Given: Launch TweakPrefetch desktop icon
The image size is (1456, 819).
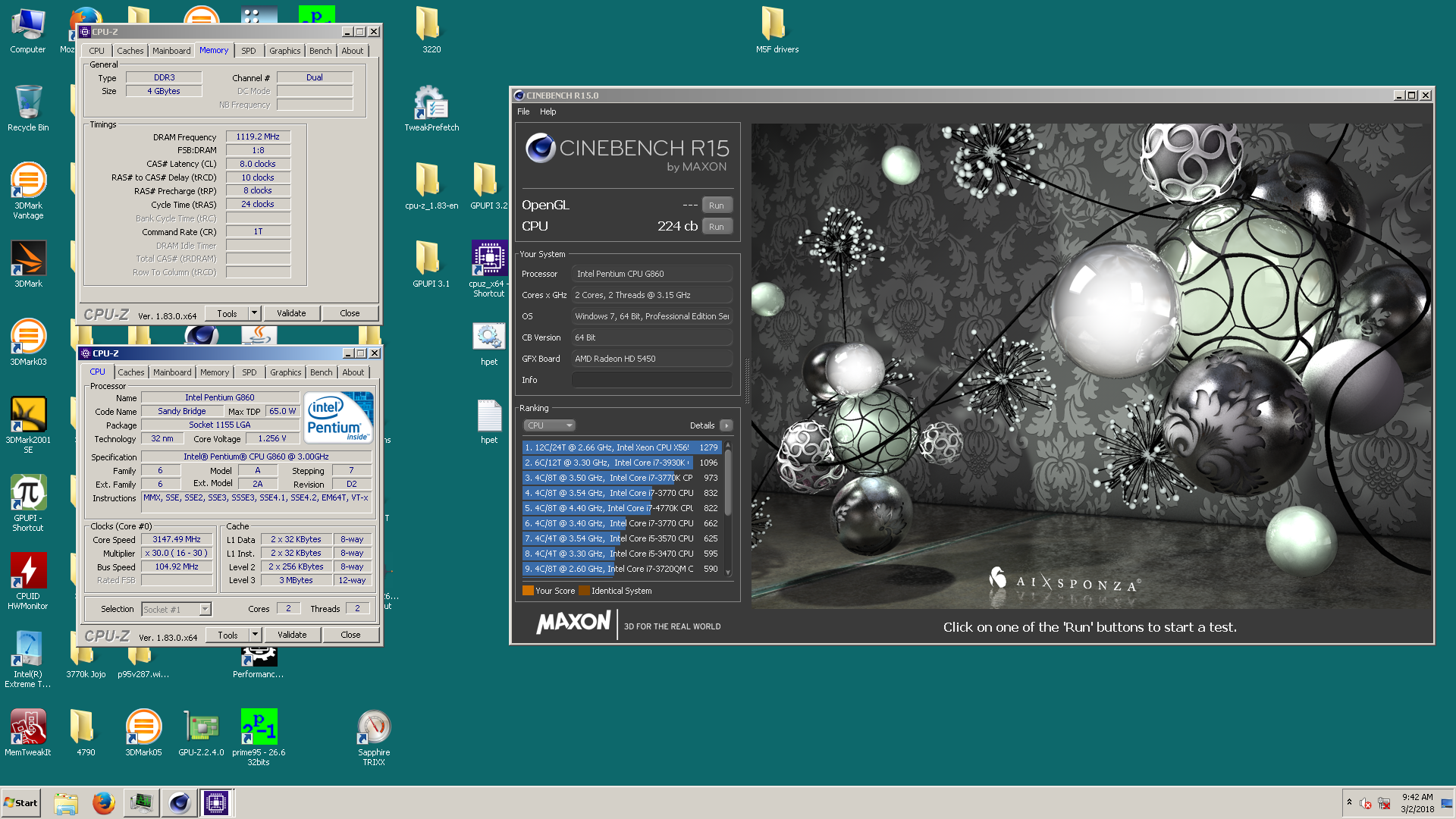Looking at the screenshot, I should (431, 108).
